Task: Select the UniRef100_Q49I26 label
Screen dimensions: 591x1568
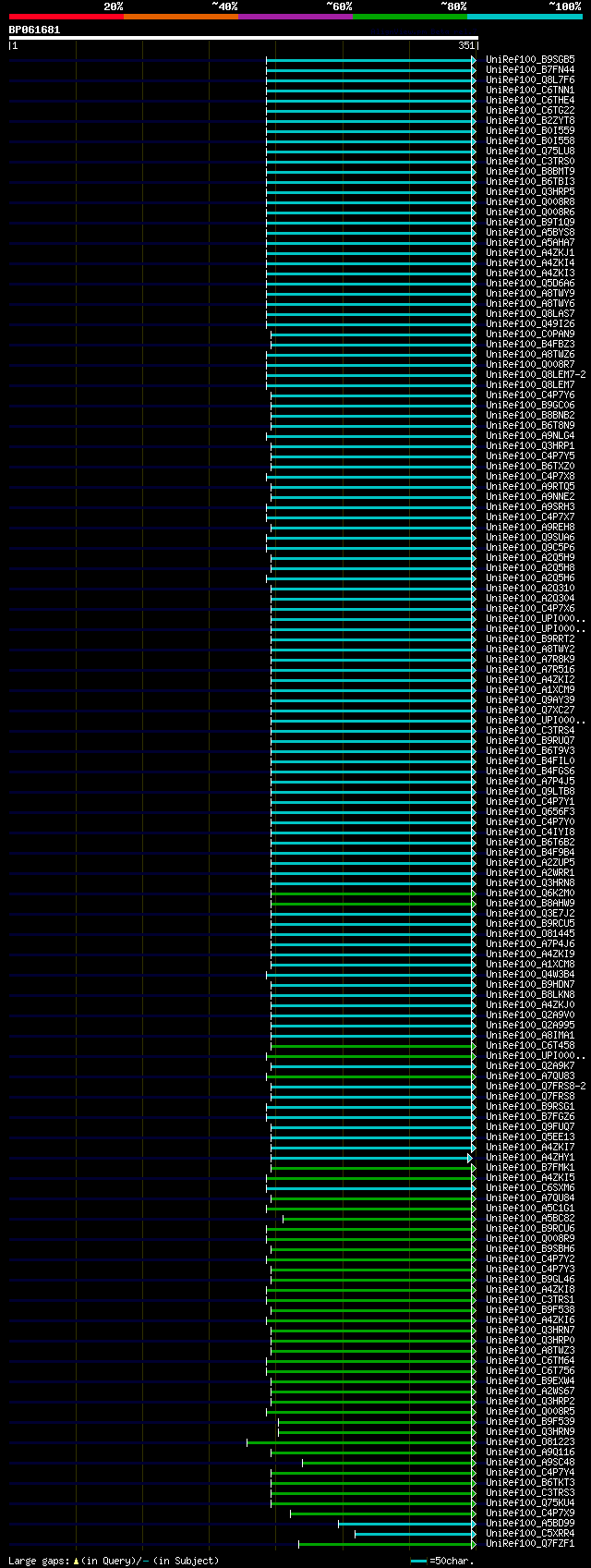Action: point(530,324)
